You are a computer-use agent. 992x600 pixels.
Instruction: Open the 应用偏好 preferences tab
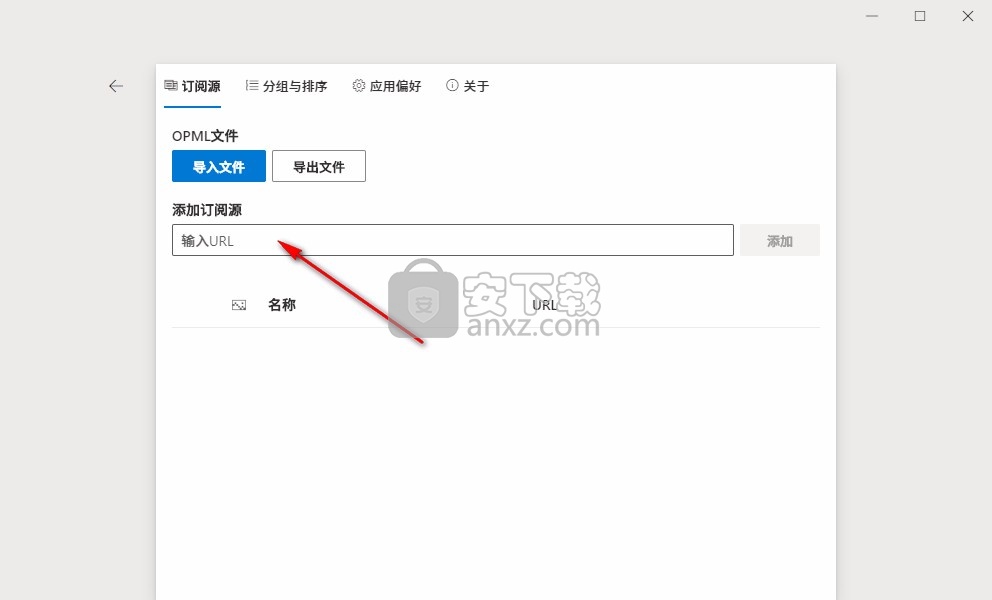point(387,86)
